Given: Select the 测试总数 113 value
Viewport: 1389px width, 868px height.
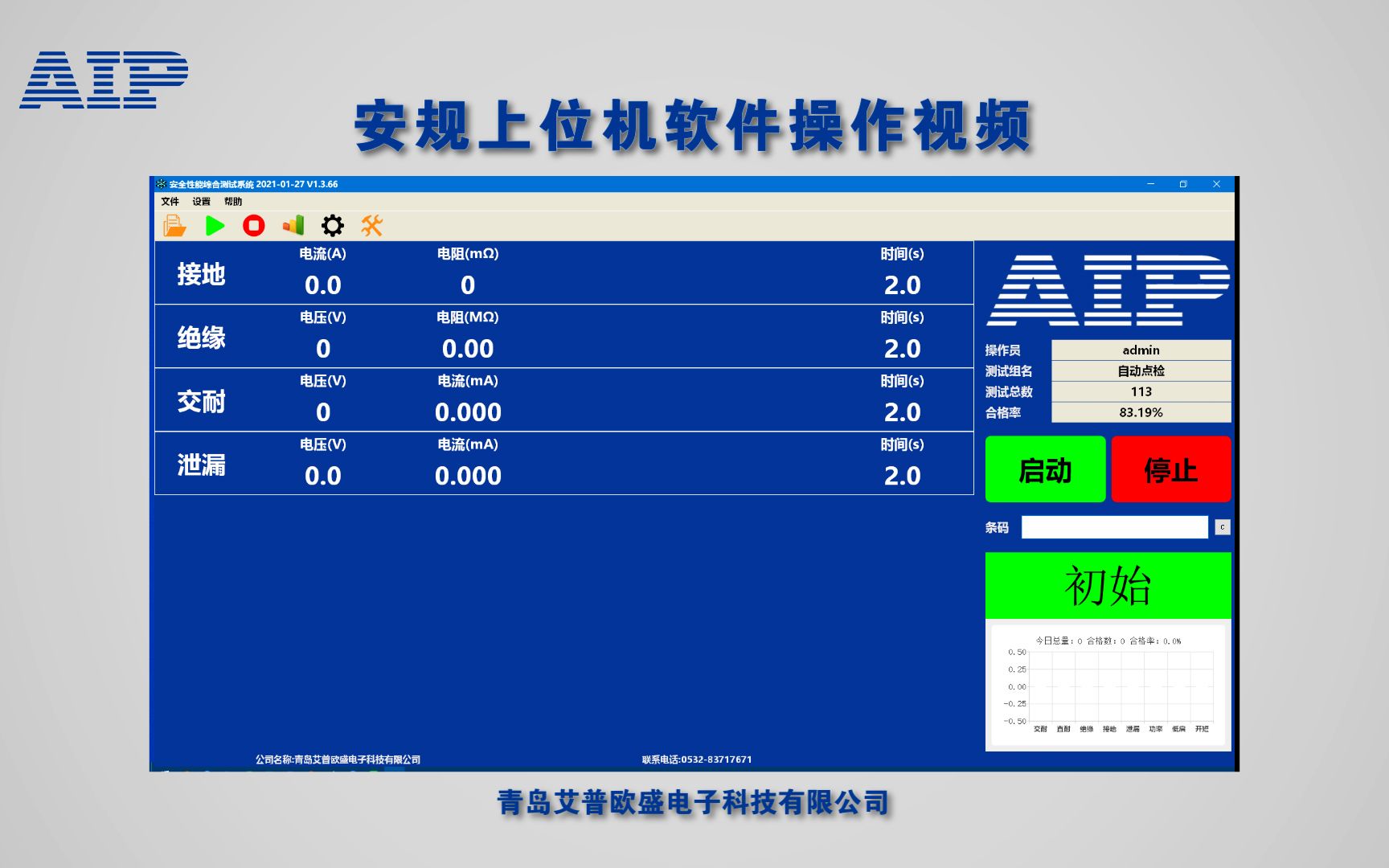Looking at the screenshot, I should (x=1141, y=391).
